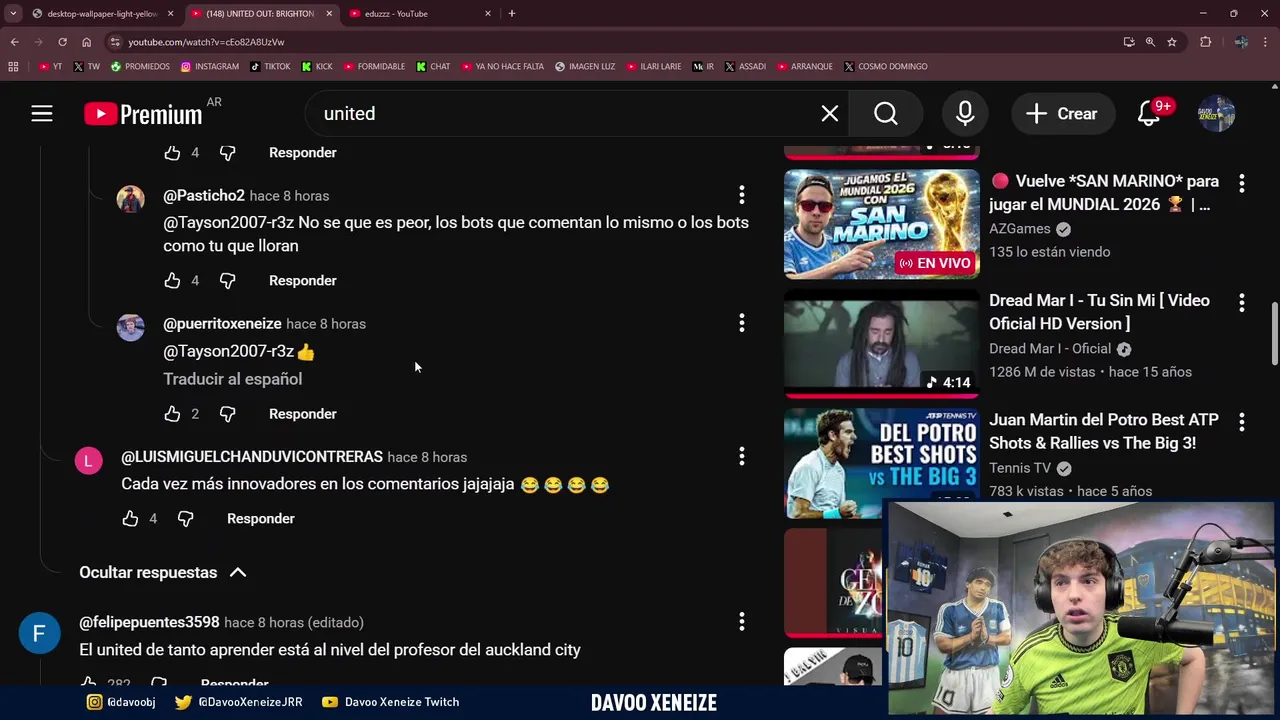Viewport: 1280px width, 720px height.
Task: Open KICK bookmark
Action: (x=317, y=67)
